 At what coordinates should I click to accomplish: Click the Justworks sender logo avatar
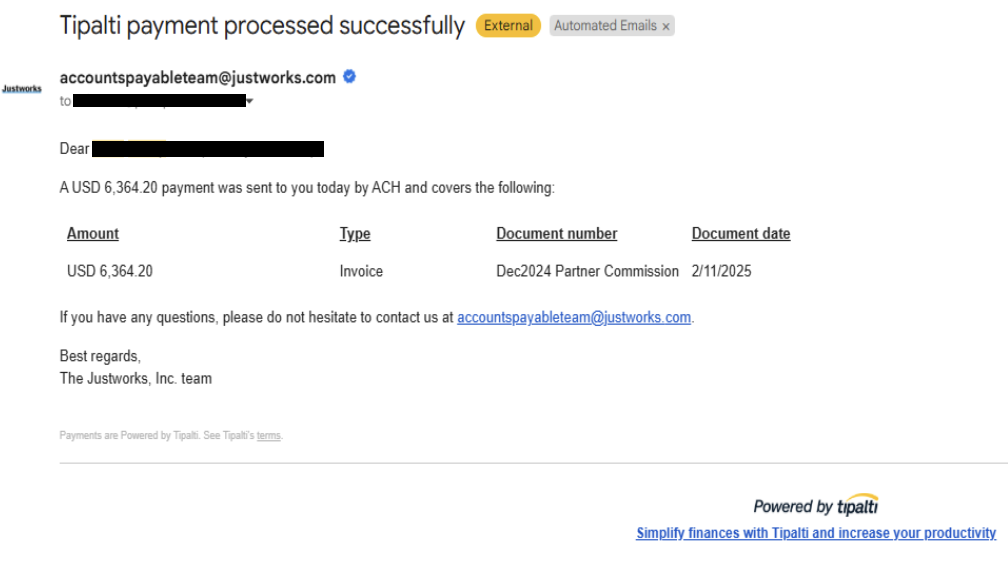(22, 89)
